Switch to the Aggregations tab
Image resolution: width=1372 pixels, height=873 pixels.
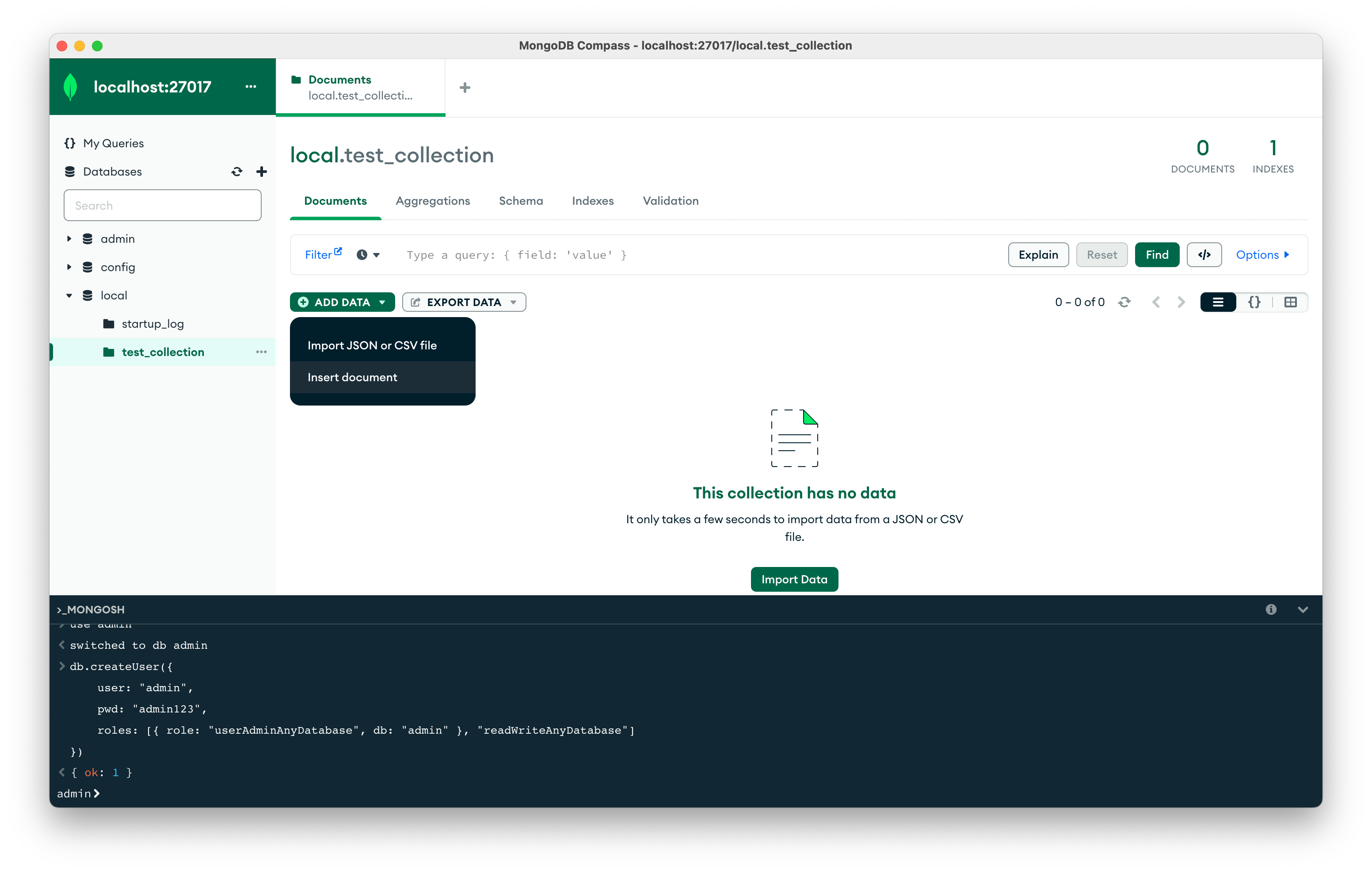[432, 201]
